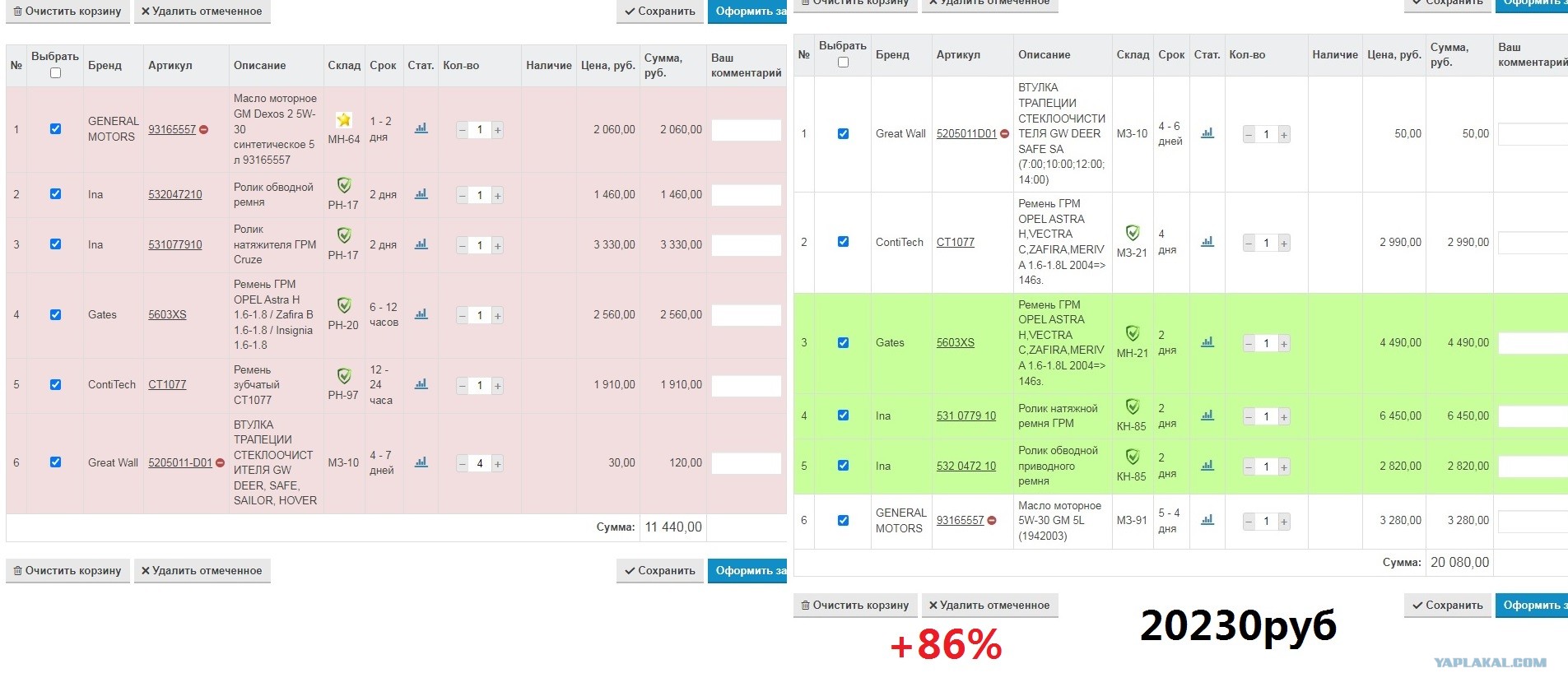Image resolution: width=1568 pixels, height=687 pixels.
Task: Decrease quantity for GENERAL MOTORS in right cart
Action: pyautogui.click(x=1249, y=522)
